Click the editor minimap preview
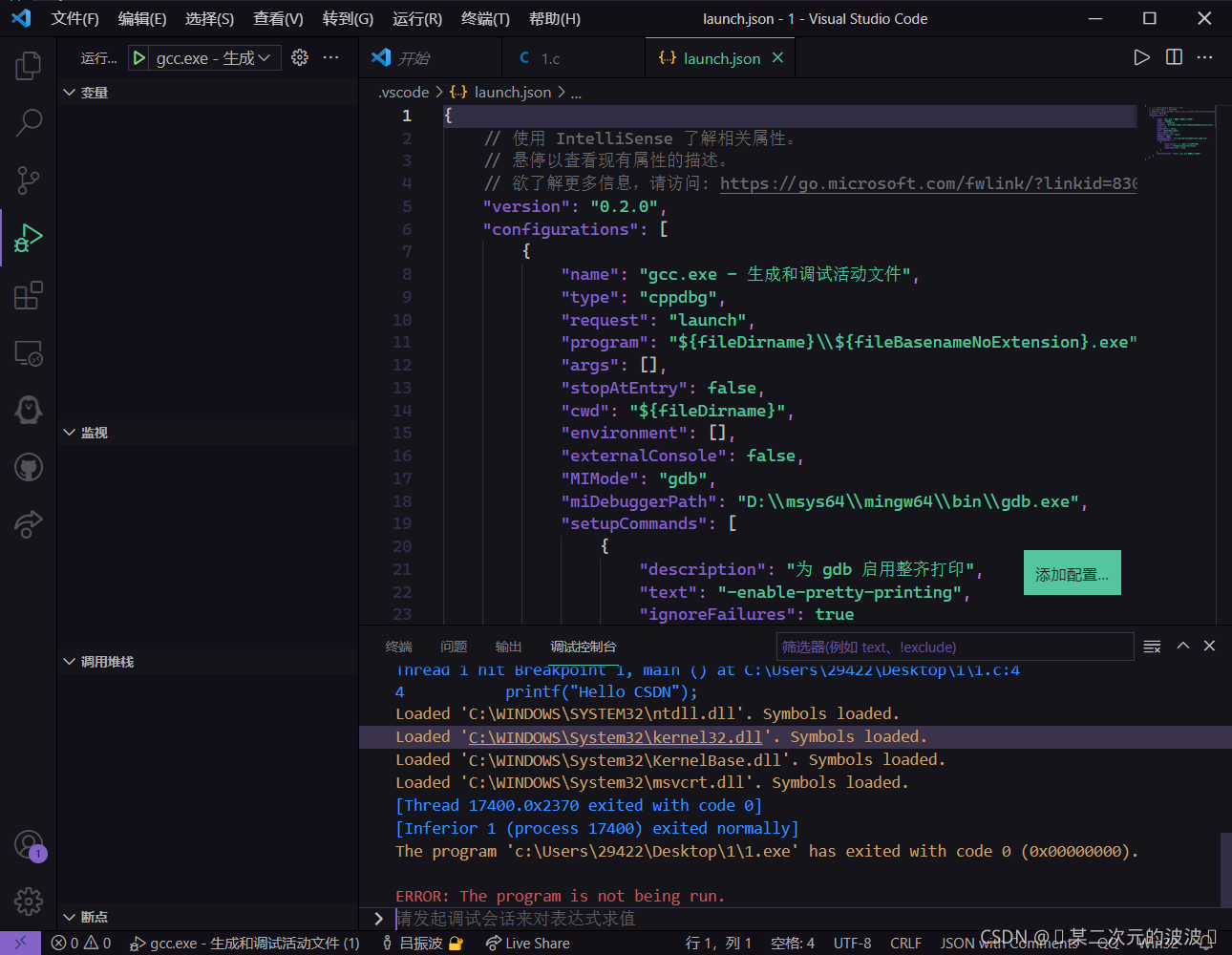This screenshot has height=955, width=1232. pyautogui.click(x=1180, y=134)
